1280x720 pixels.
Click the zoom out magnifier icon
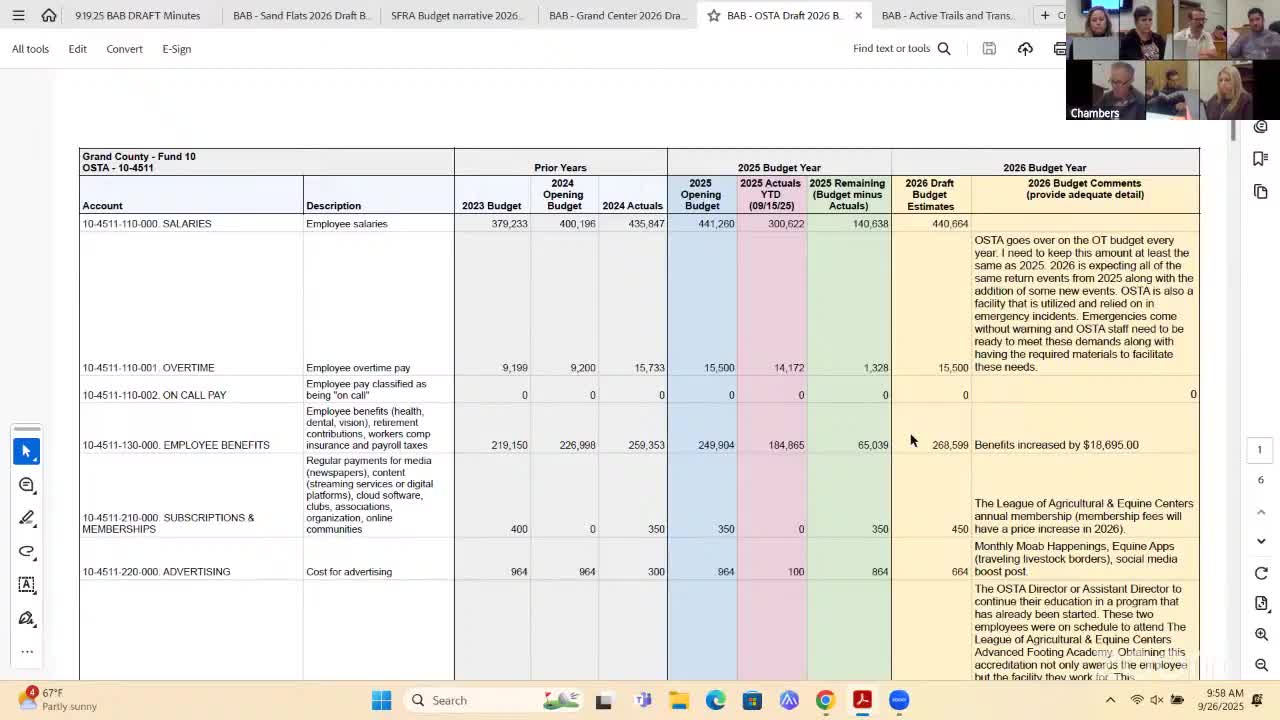coord(1261,665)
